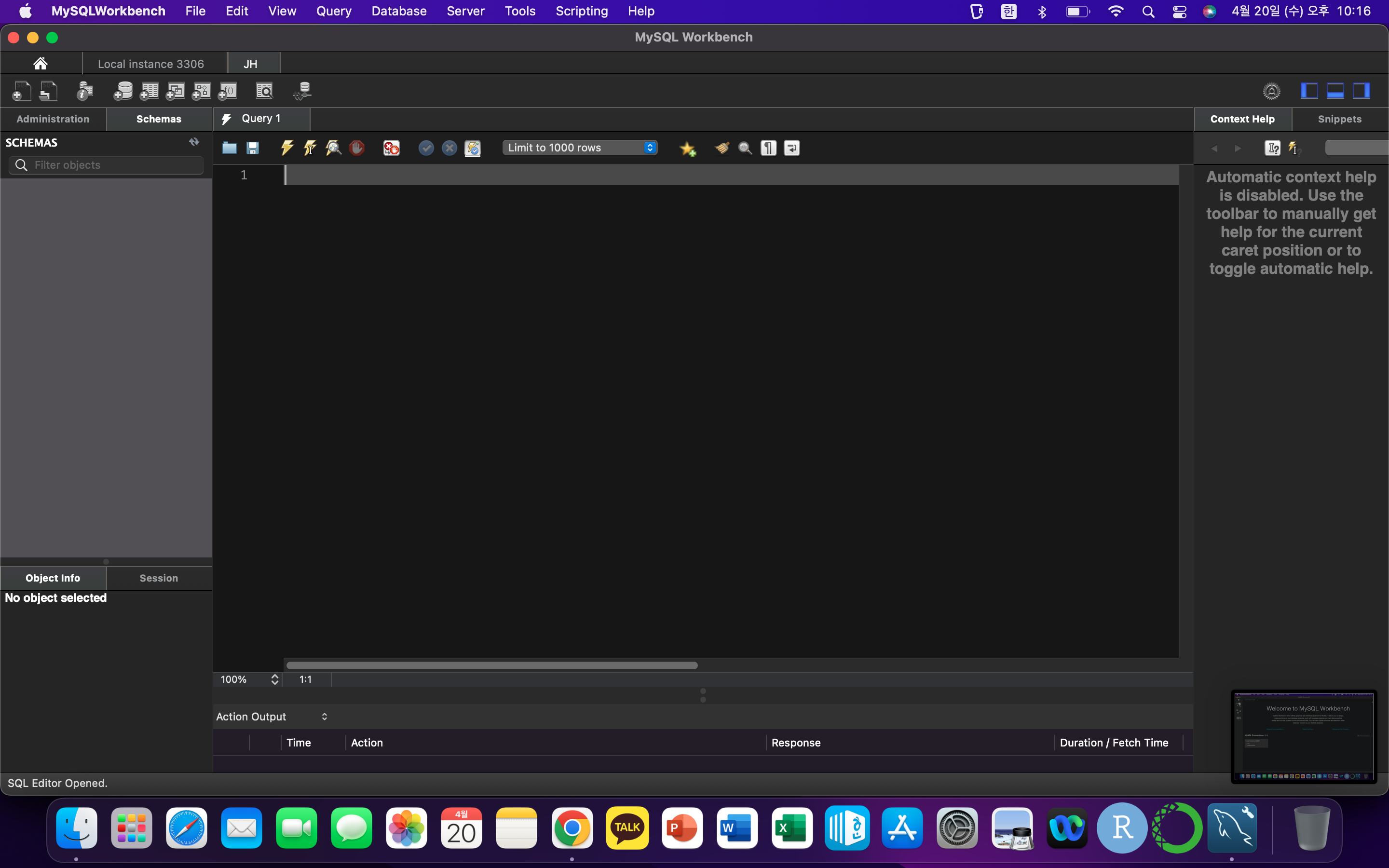This screenshot has width=1389, height=868.
Task: Click the editor horizontal scrollbar
Action: 492,665
